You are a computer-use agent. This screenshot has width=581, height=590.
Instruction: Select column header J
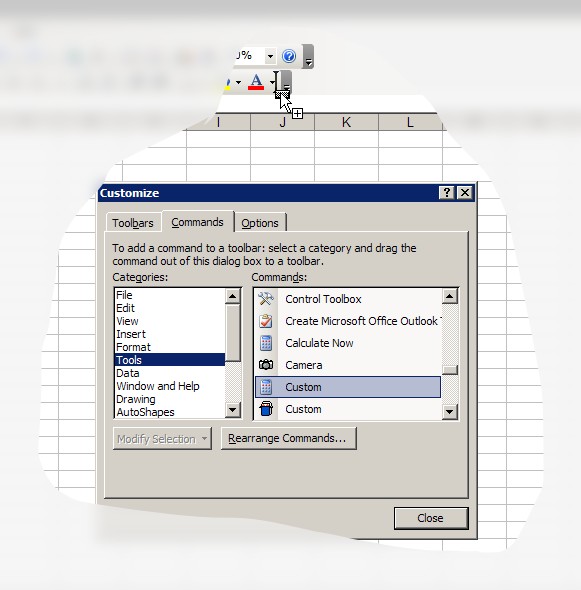[x=282, y=122]
